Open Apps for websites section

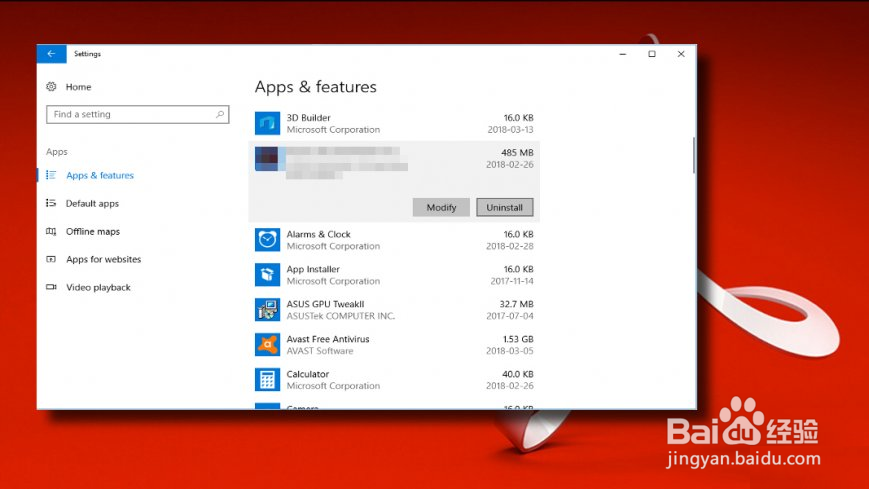103,259
